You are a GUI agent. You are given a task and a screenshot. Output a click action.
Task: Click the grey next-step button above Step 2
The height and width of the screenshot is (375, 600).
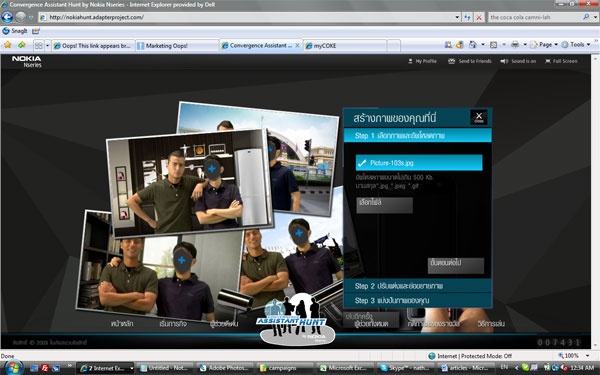pos(456,266)
